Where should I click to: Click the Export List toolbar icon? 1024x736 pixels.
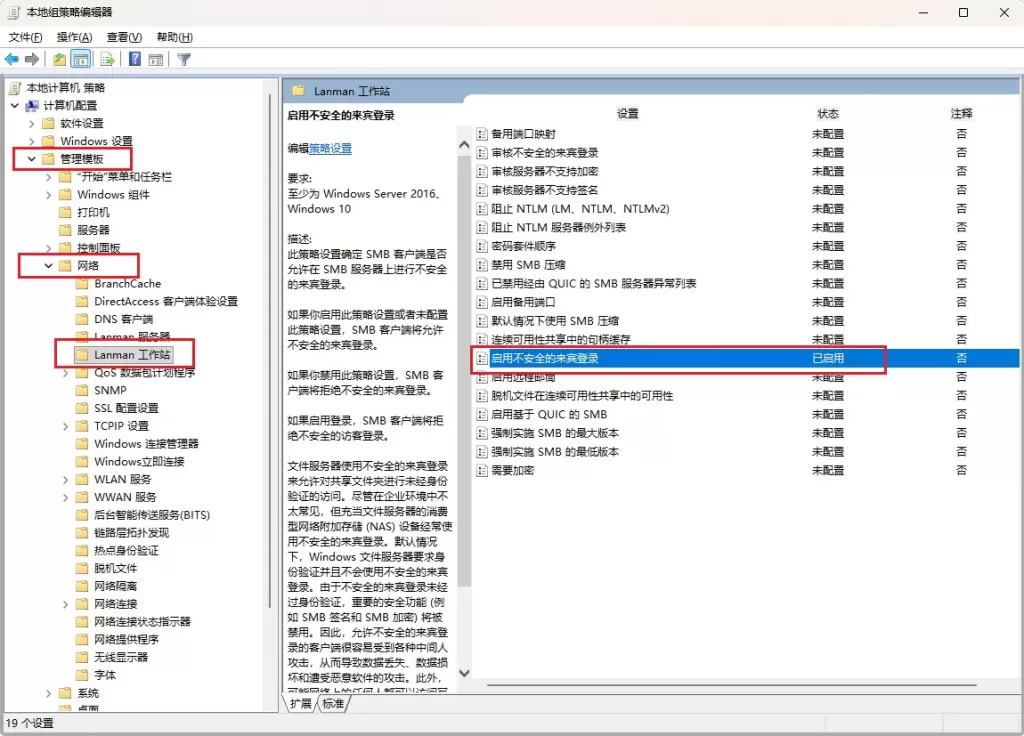(x=107, y=59)
